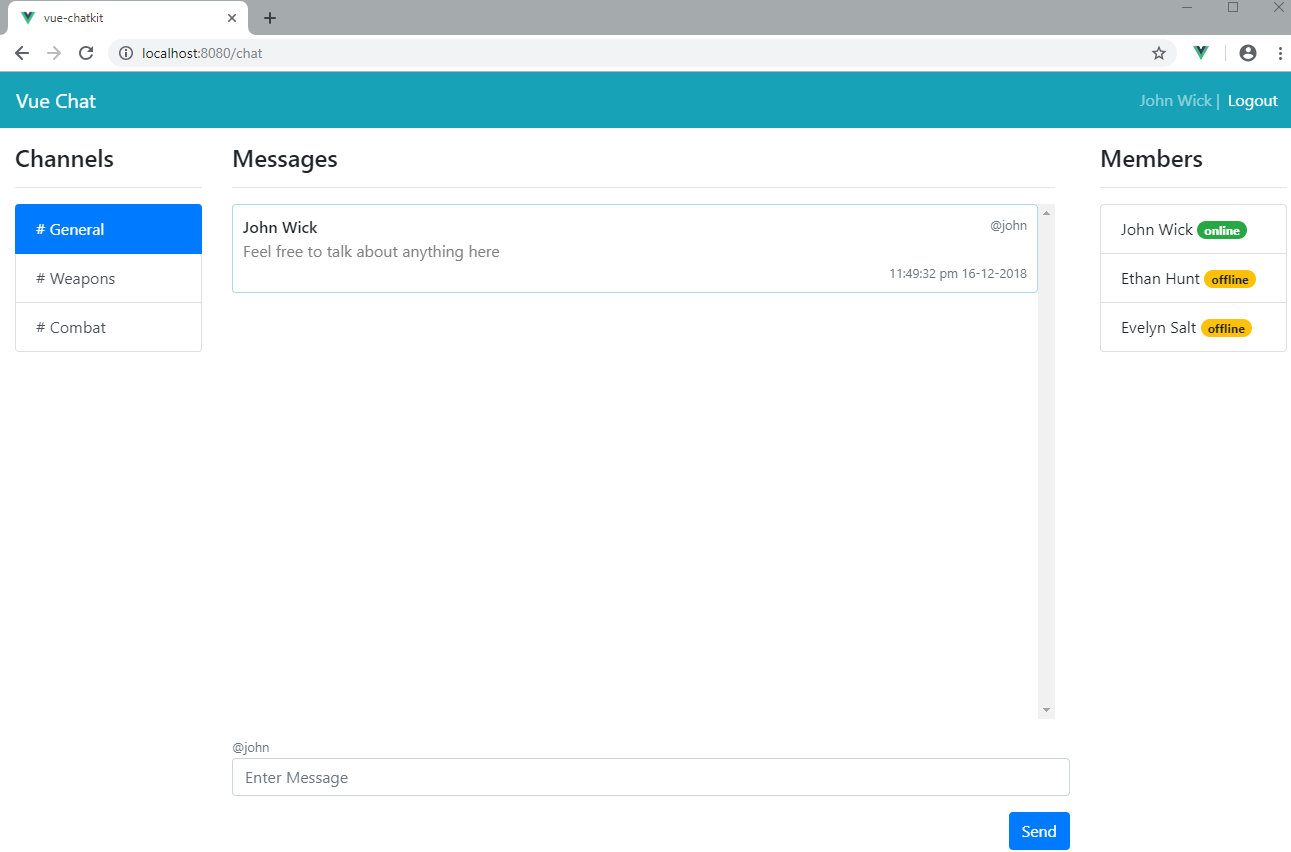Click John Wick's online status badge
Image resolution: width=1291 pixels, height=852 pixels.
[1221, 230]
